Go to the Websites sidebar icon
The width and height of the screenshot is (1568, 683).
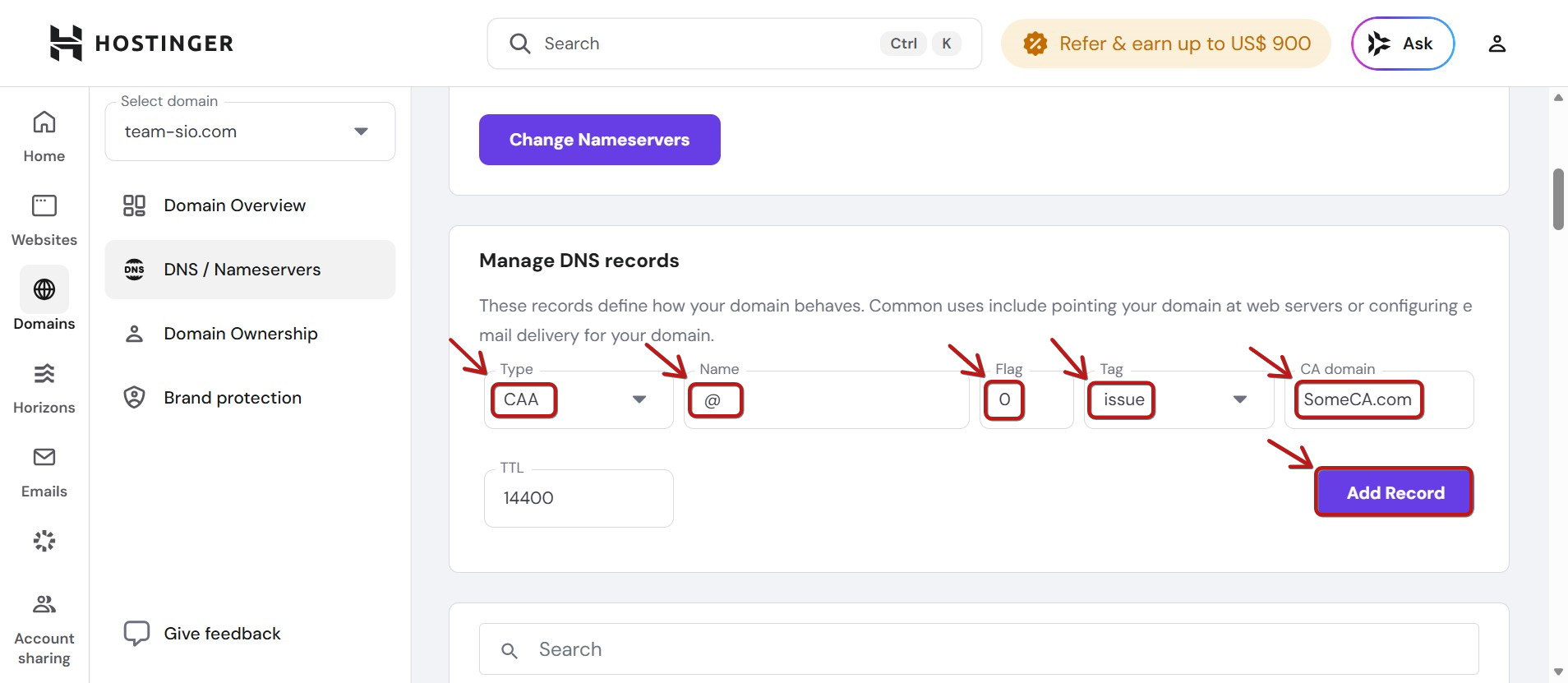pyautogui.click(x=44, y=220)
